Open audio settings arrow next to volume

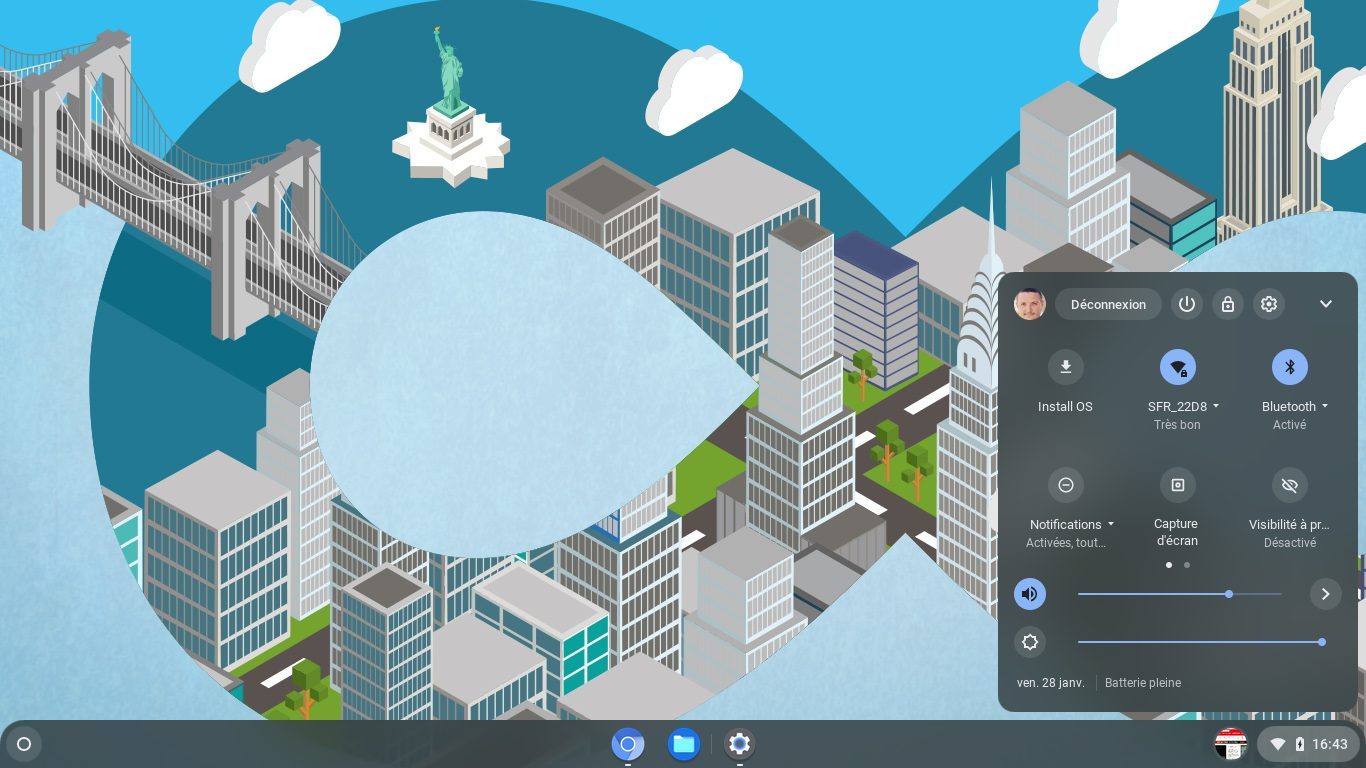[1326, 594]
